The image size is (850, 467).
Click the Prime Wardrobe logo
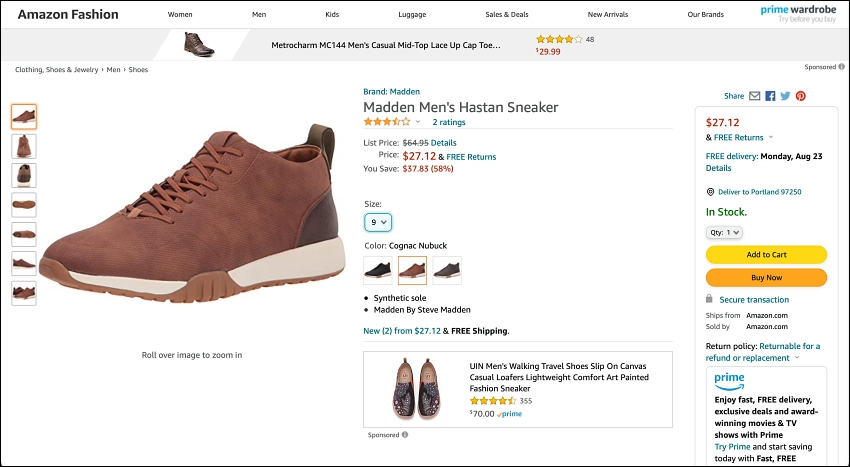coord(799,14)
